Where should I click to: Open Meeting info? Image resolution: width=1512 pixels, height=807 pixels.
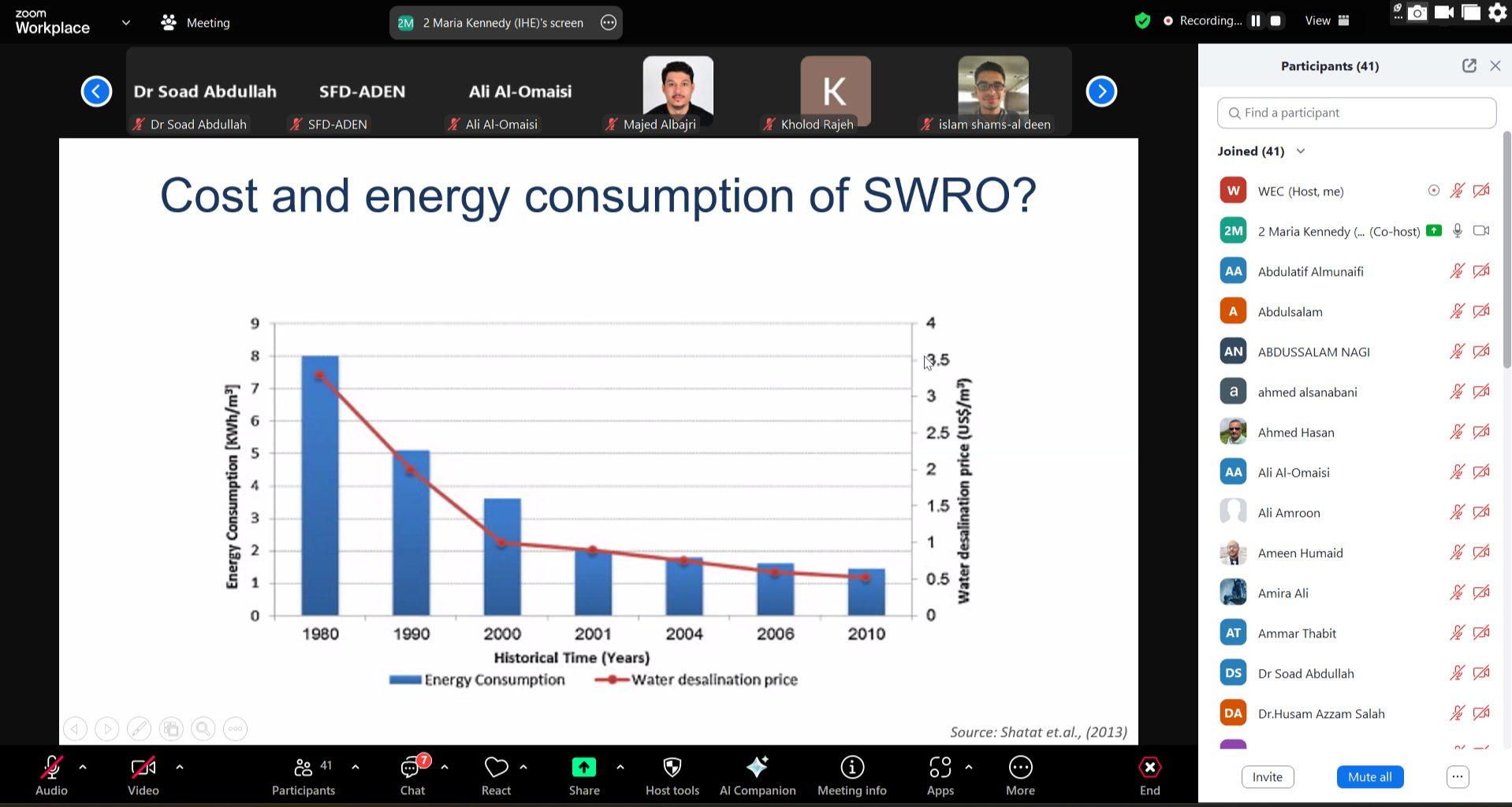click(851, 768)
